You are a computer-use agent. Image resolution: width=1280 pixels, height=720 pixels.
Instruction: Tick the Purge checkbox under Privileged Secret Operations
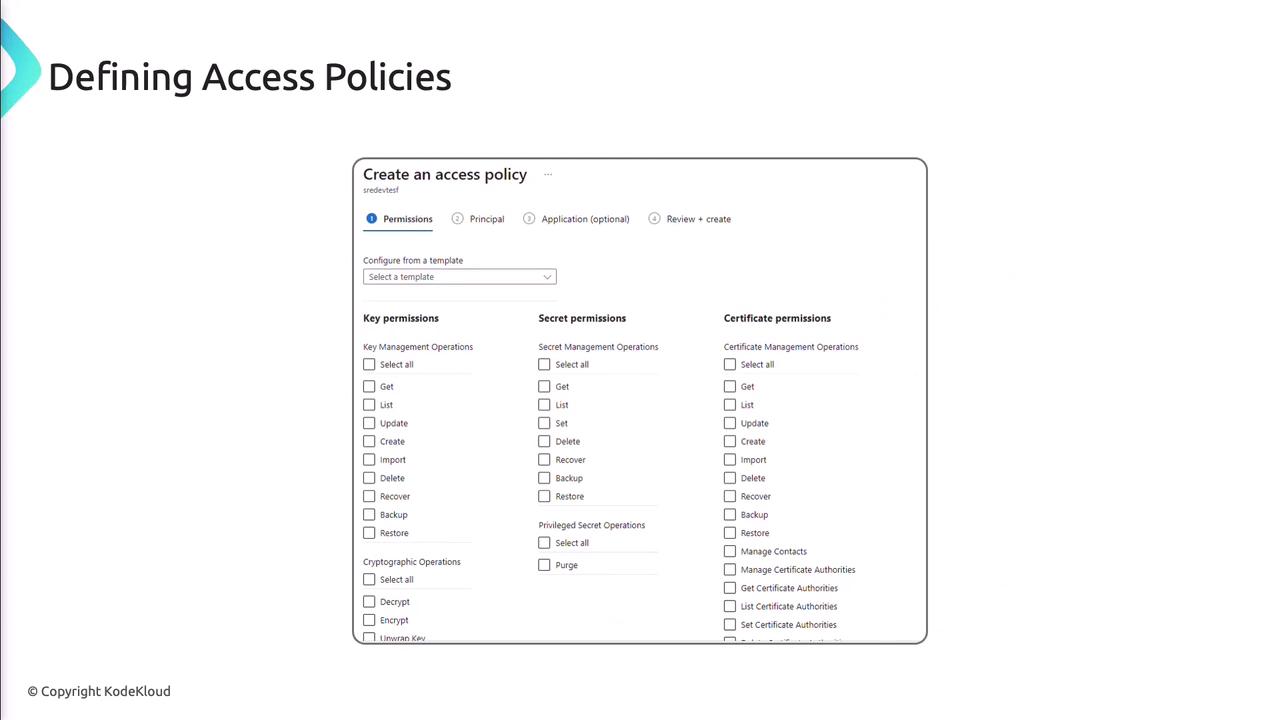(x=544, y=565)
